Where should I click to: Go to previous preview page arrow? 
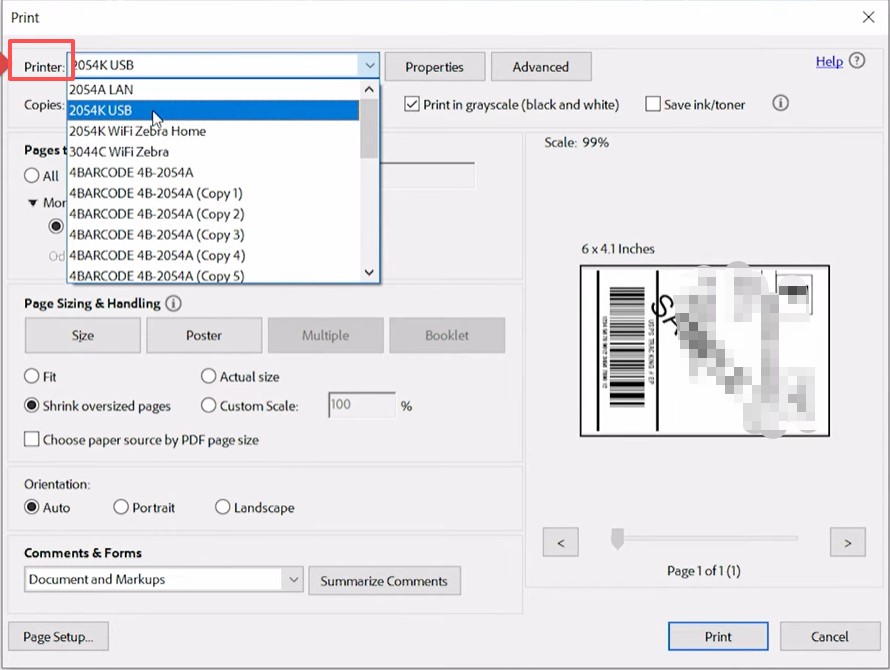[x=561, y=543]
